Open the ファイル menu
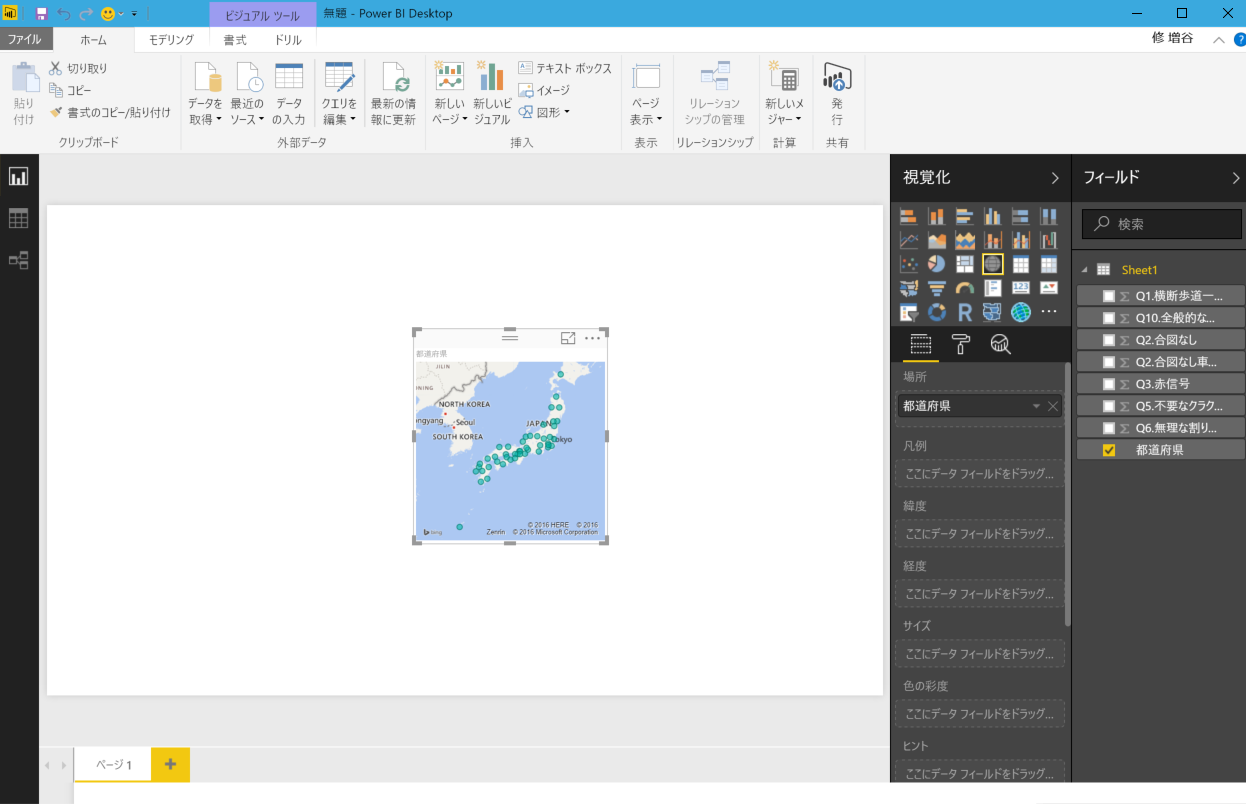 pos(25,40)
